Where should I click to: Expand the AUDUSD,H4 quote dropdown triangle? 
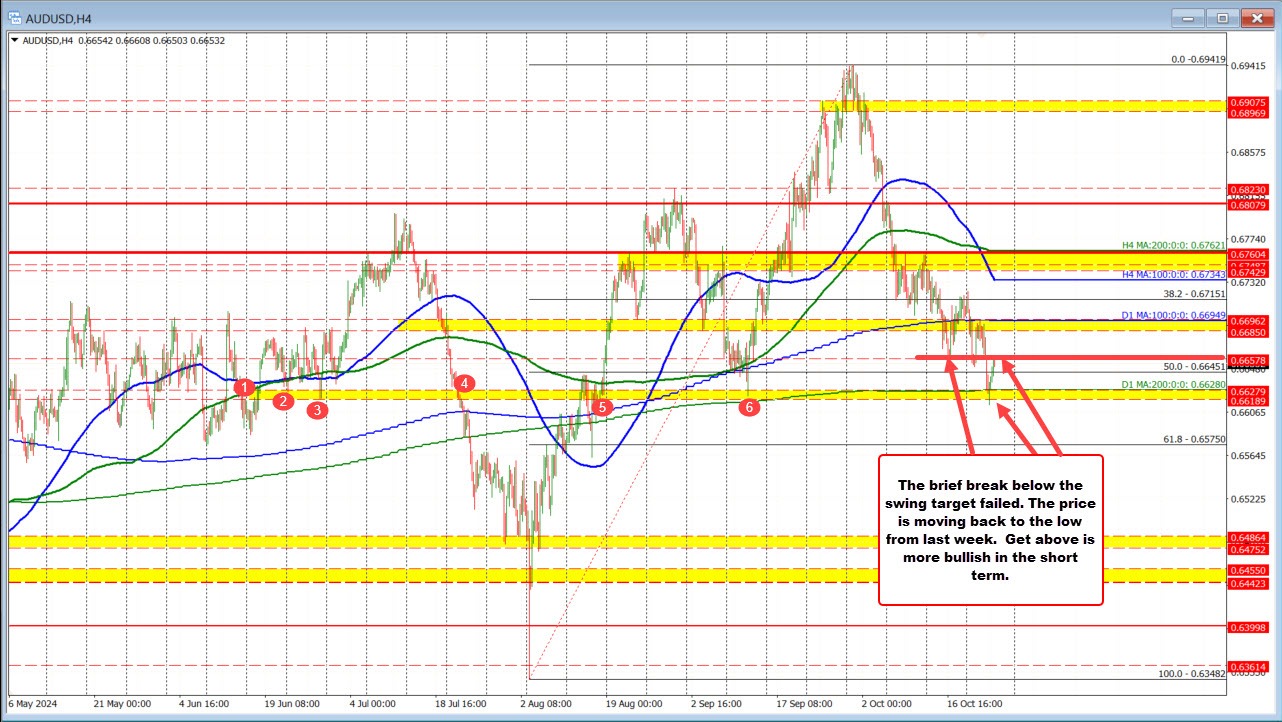16,42
